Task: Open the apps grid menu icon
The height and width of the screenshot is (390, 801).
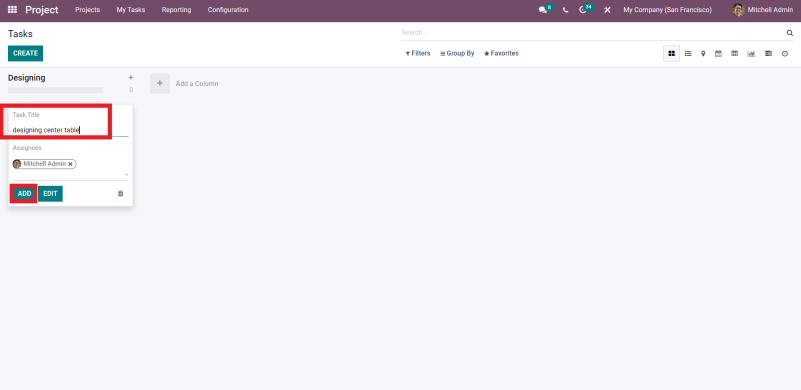Action: pyautogui.click(x=12, y=10)
